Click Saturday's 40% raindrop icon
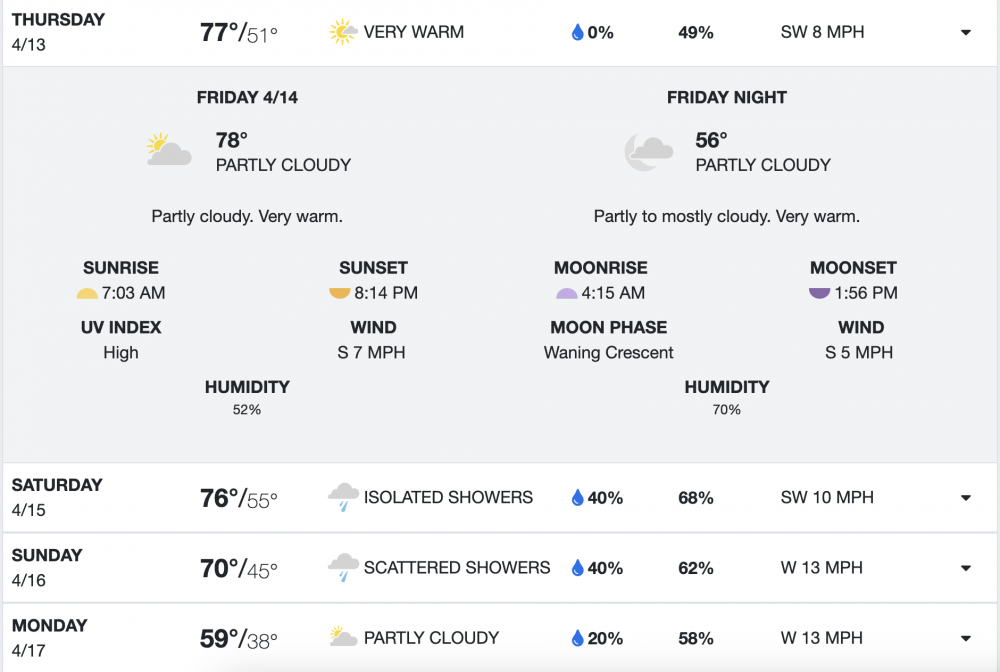The width and height of the screenshot is (1000, 672). point(577,498)
